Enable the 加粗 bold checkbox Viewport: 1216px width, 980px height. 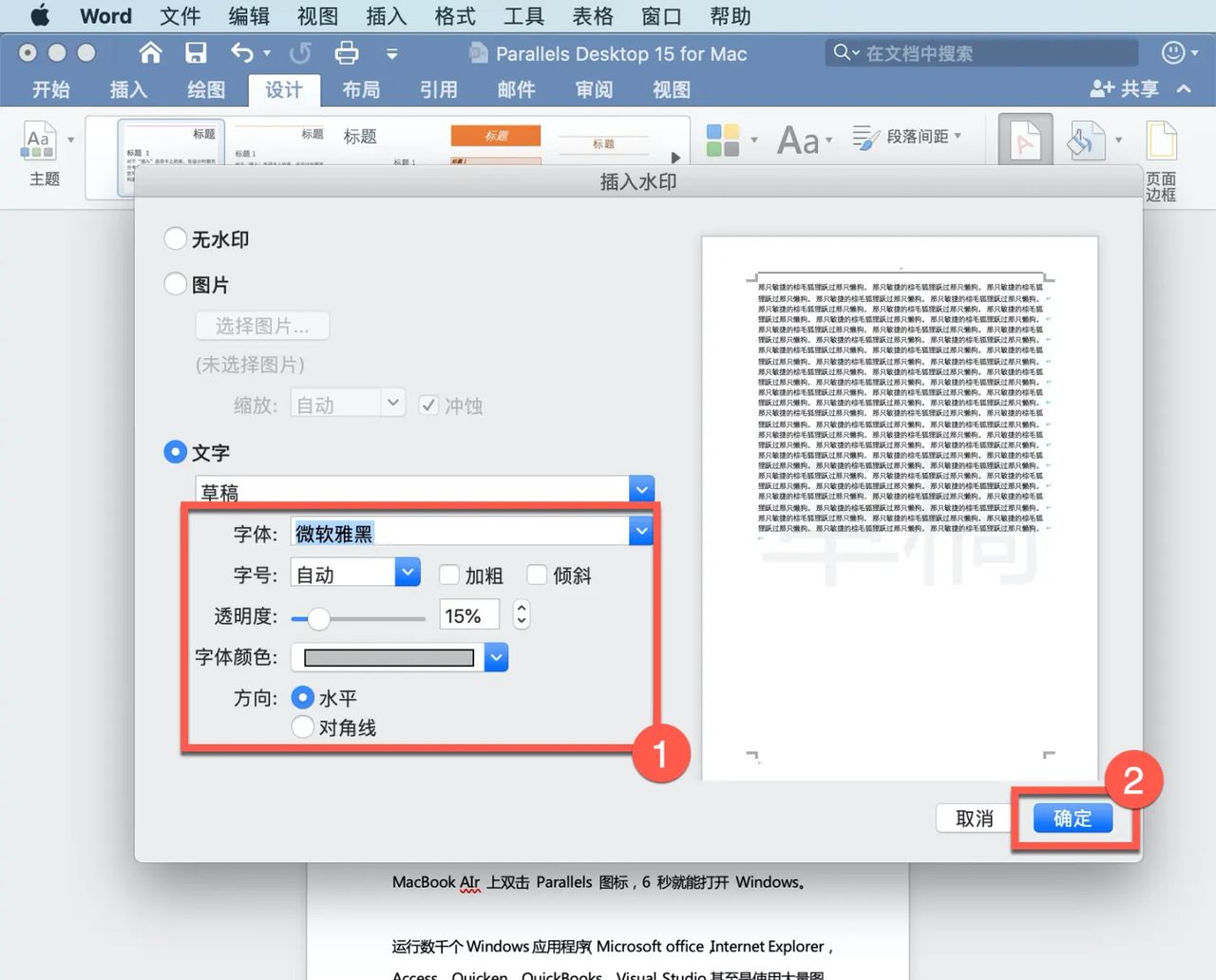click(447, 574)
